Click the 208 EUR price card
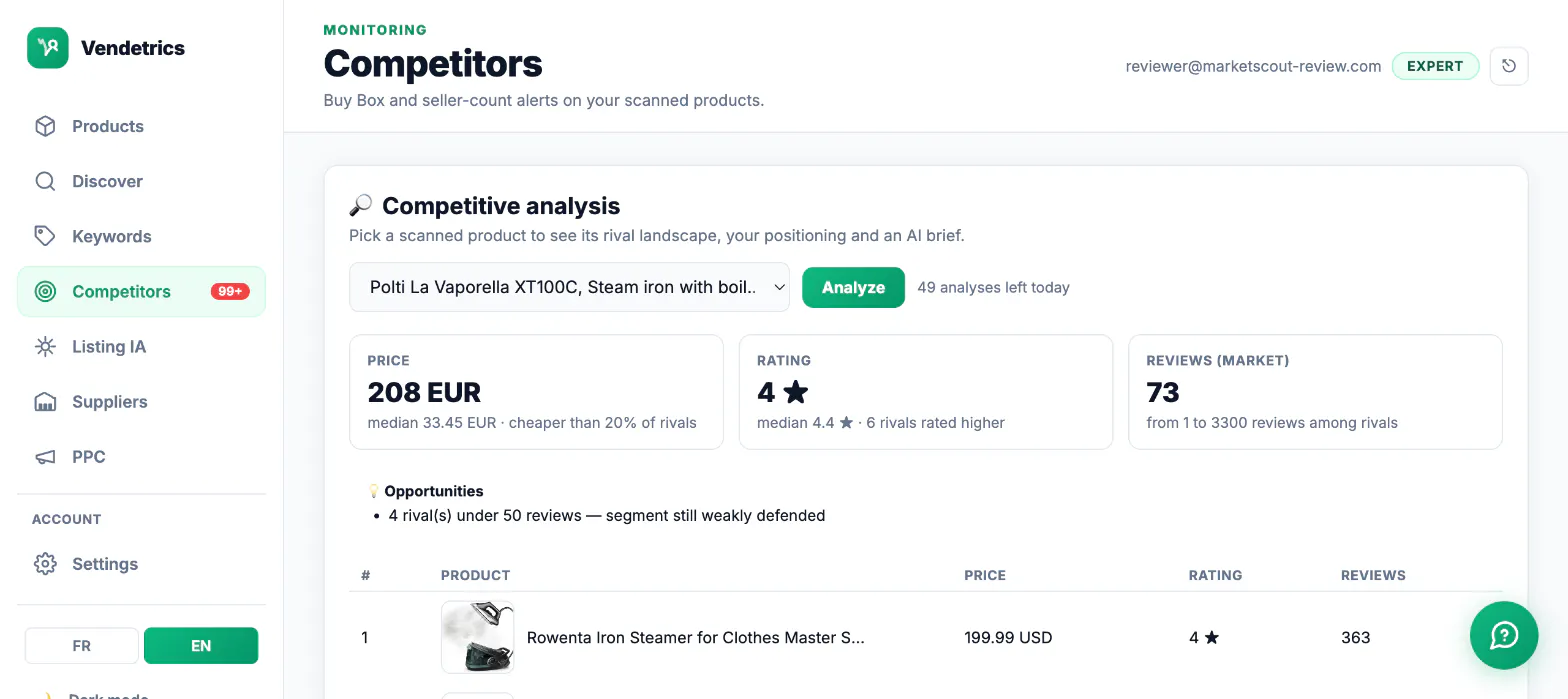The height and width of the screenshot is (699, 1568). click(536, 392)
